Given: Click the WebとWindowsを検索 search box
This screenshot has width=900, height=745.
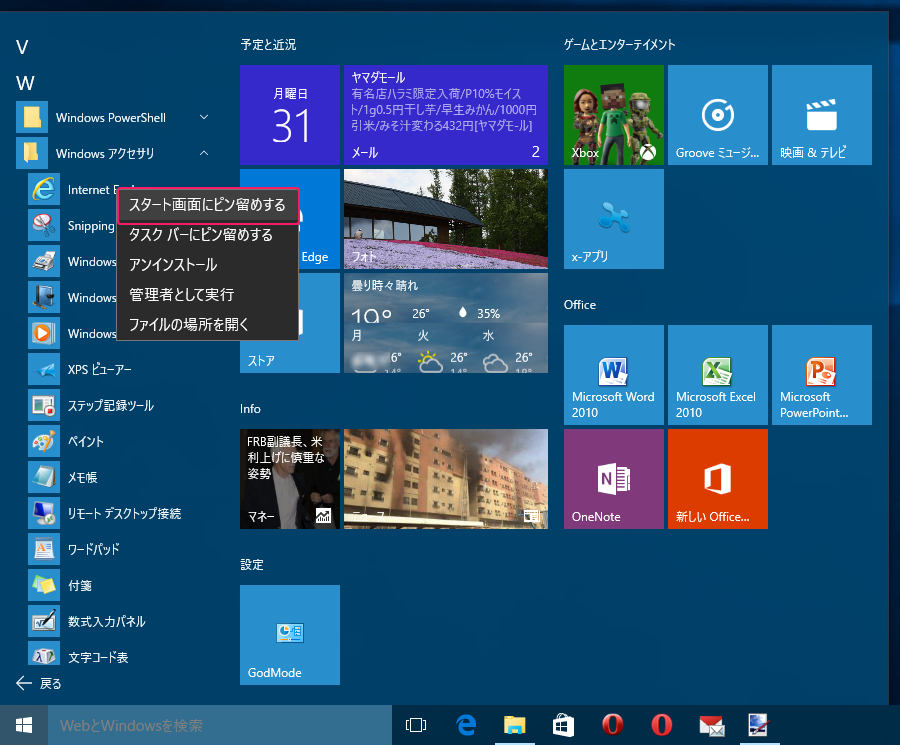Looking at the screenshot, I should click(219, 725).
